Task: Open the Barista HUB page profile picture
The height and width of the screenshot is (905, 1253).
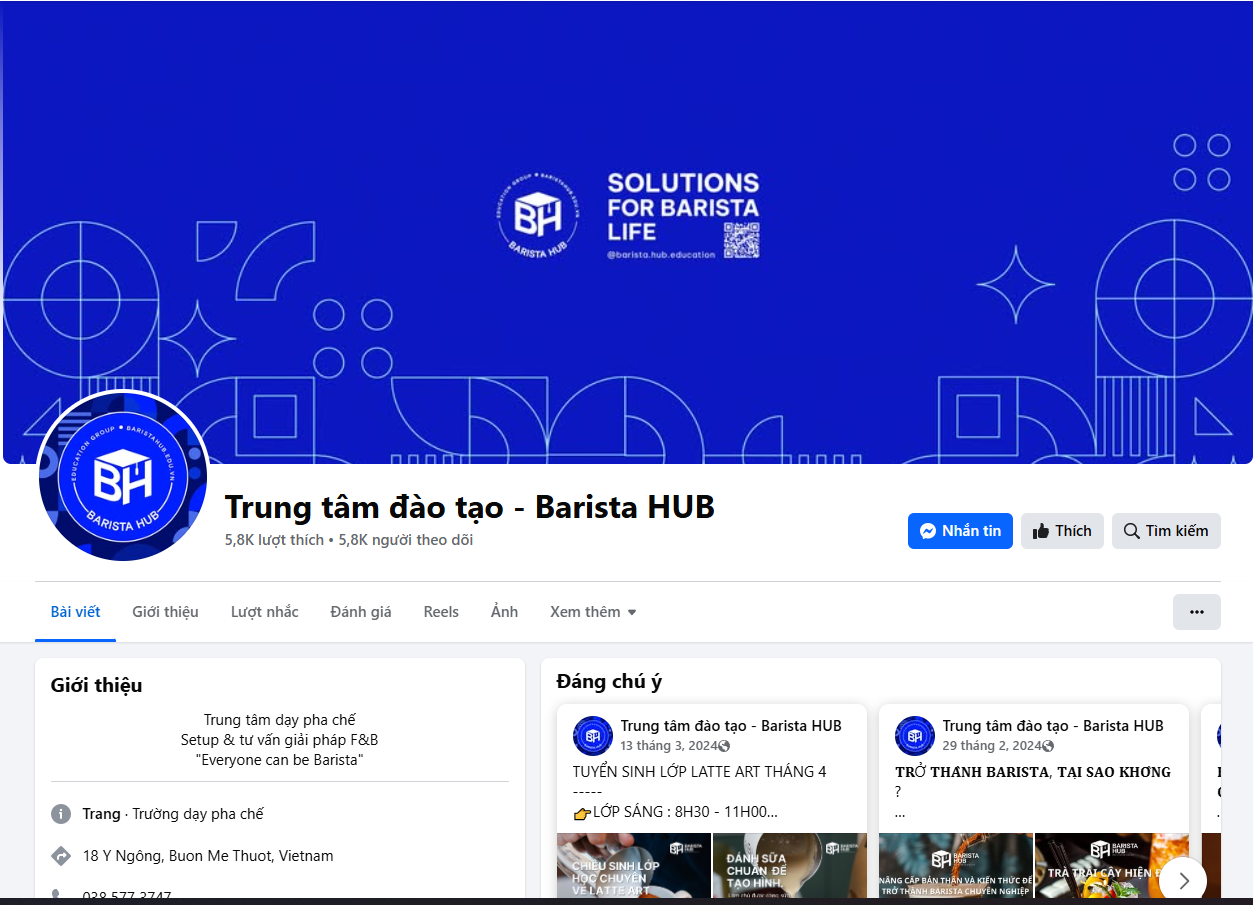Action: tap(123, 476)
